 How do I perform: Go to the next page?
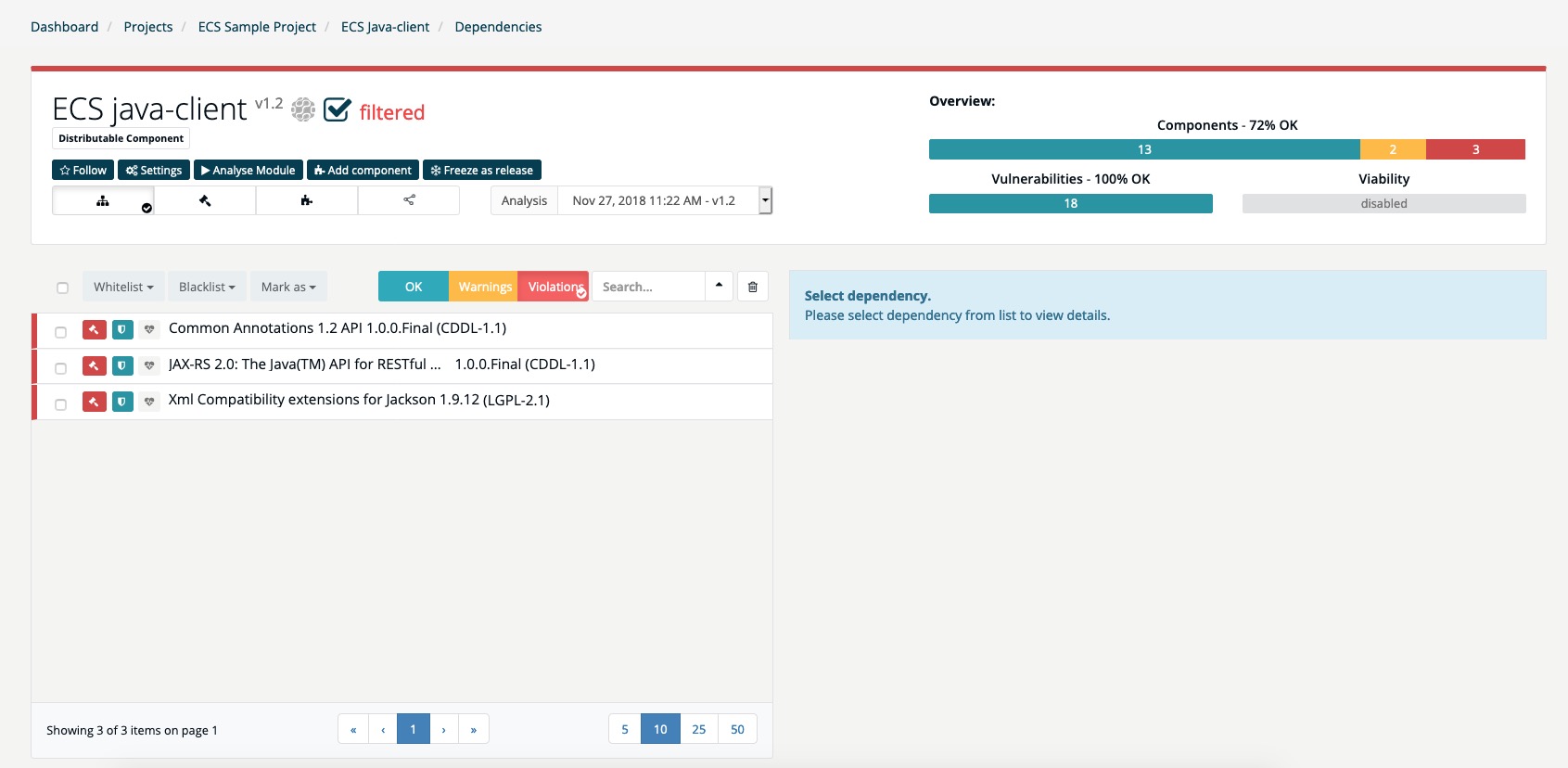pyautogui.click(x=444, y=729)
